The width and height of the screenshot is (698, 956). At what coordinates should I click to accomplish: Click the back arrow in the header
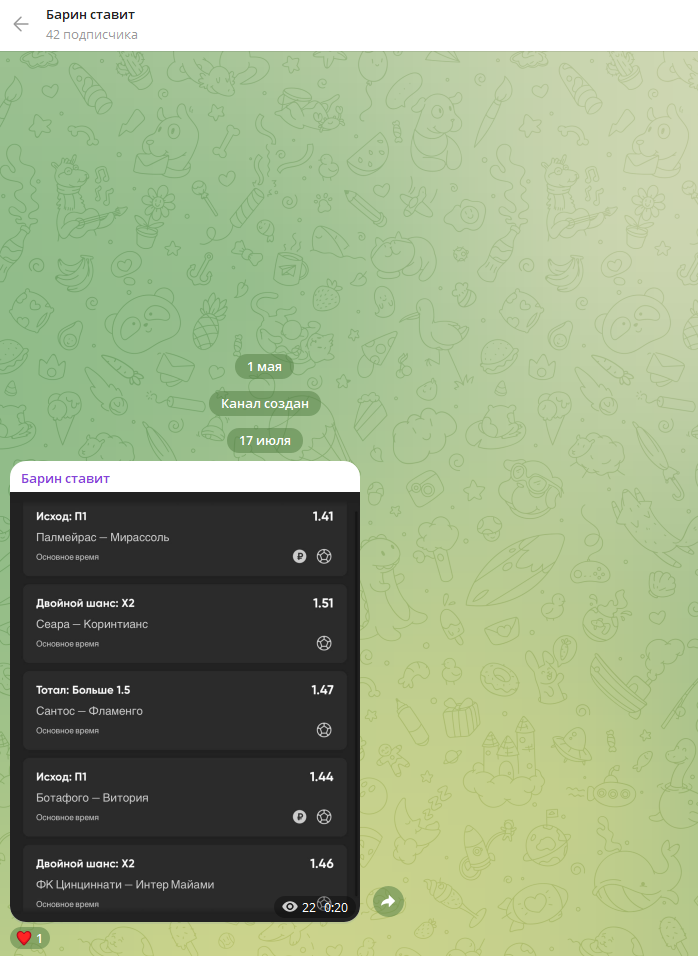pos(21,25)
